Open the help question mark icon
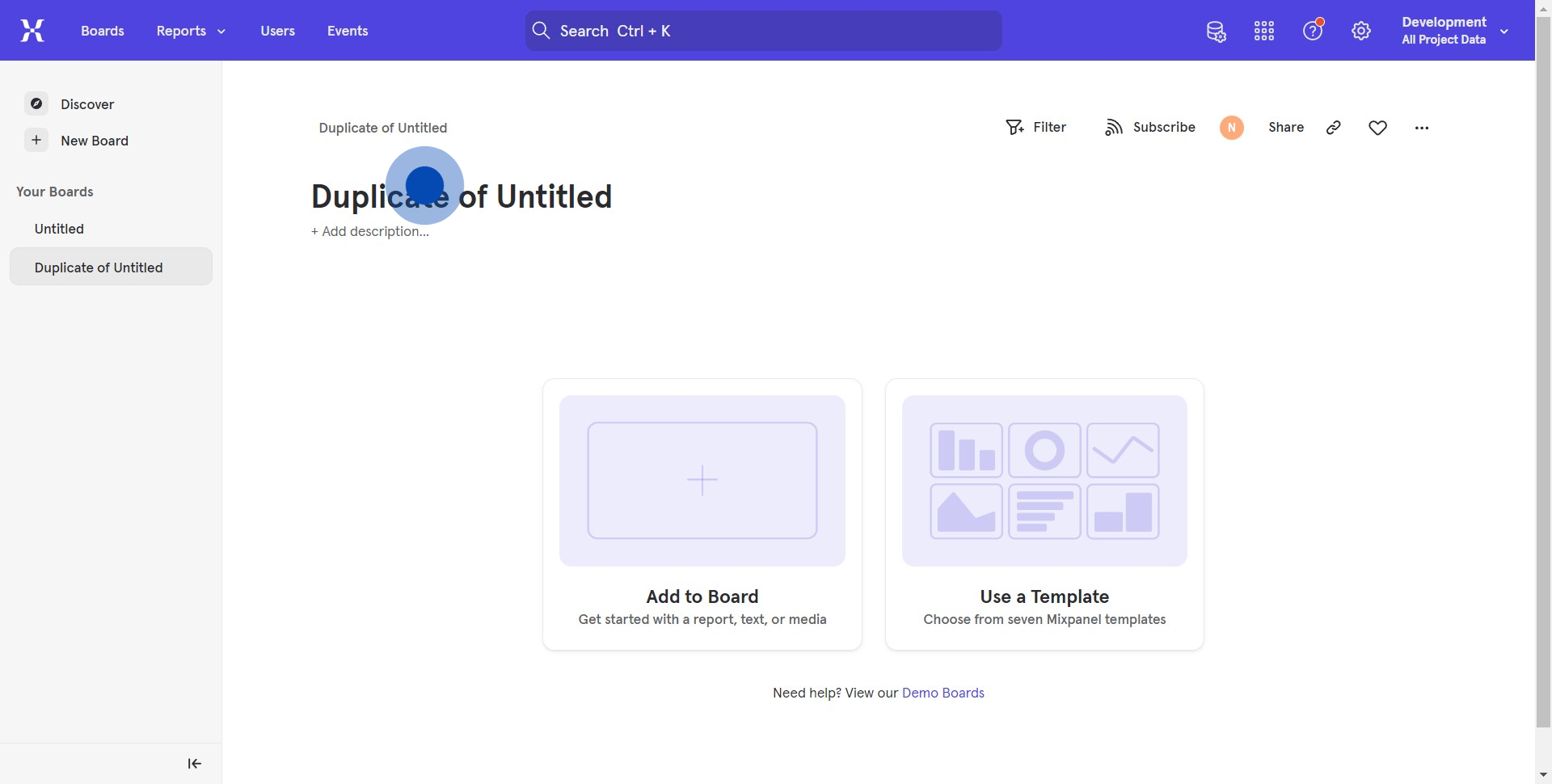Viewport: 1552px width, 784px height. (1313, 32)
